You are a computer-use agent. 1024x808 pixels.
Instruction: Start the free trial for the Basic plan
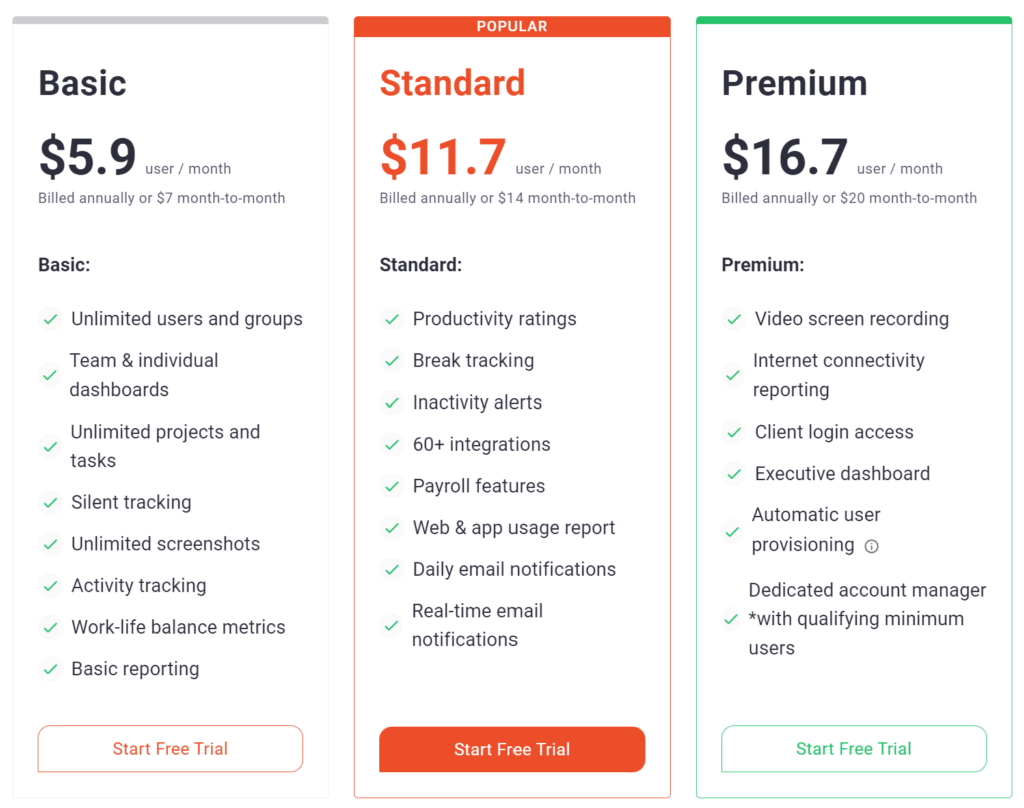169,748
